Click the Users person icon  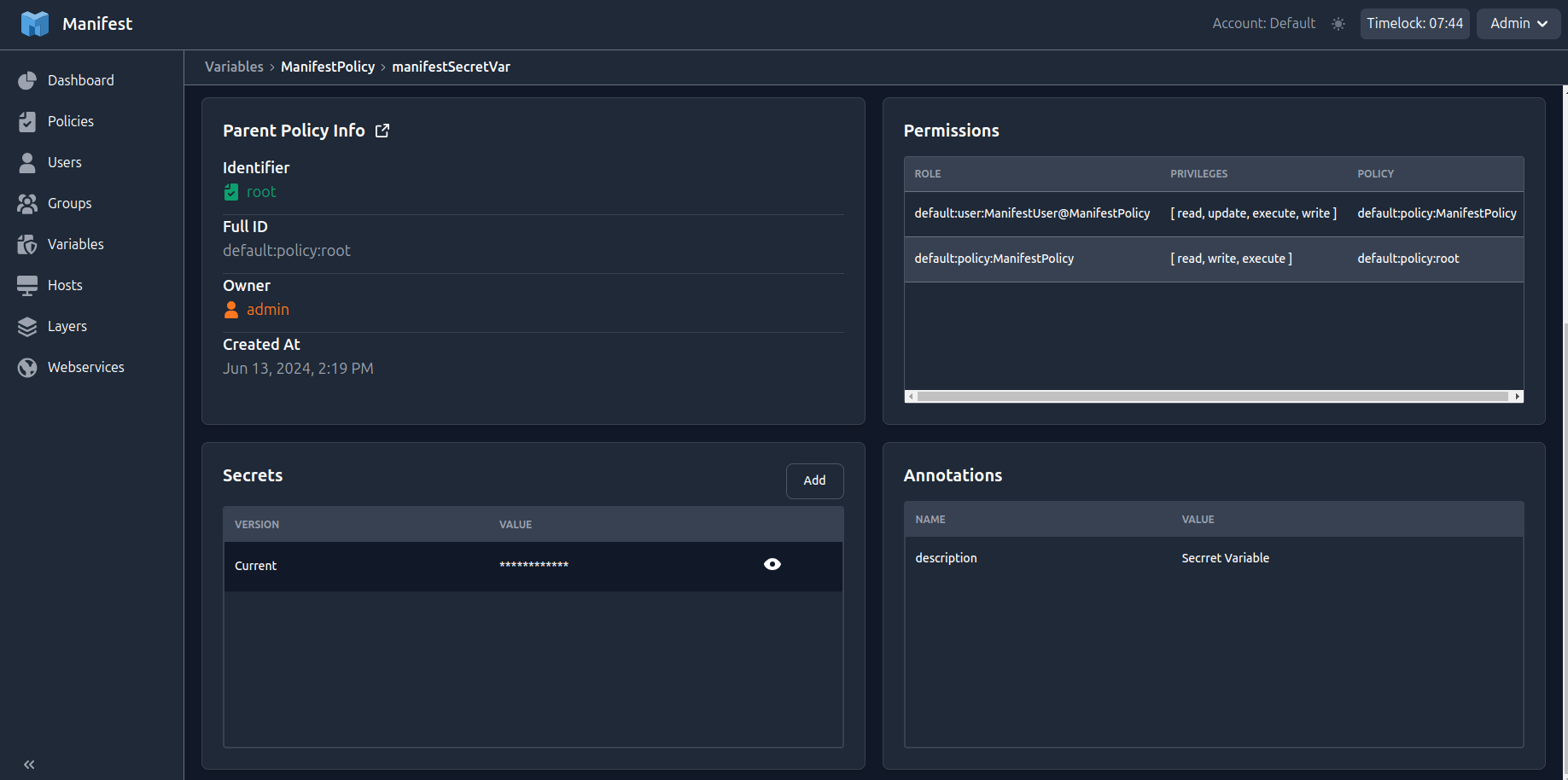tap(27, 162)
